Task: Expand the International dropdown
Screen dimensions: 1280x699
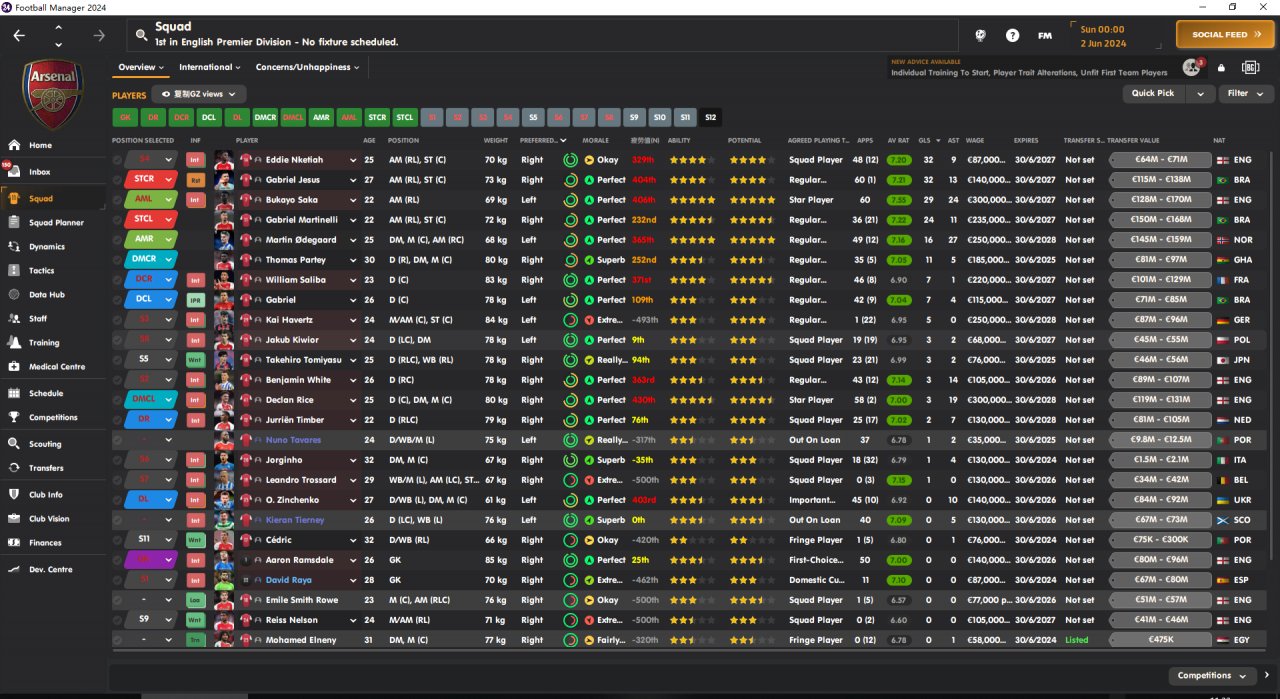Action: click(209, 67)
